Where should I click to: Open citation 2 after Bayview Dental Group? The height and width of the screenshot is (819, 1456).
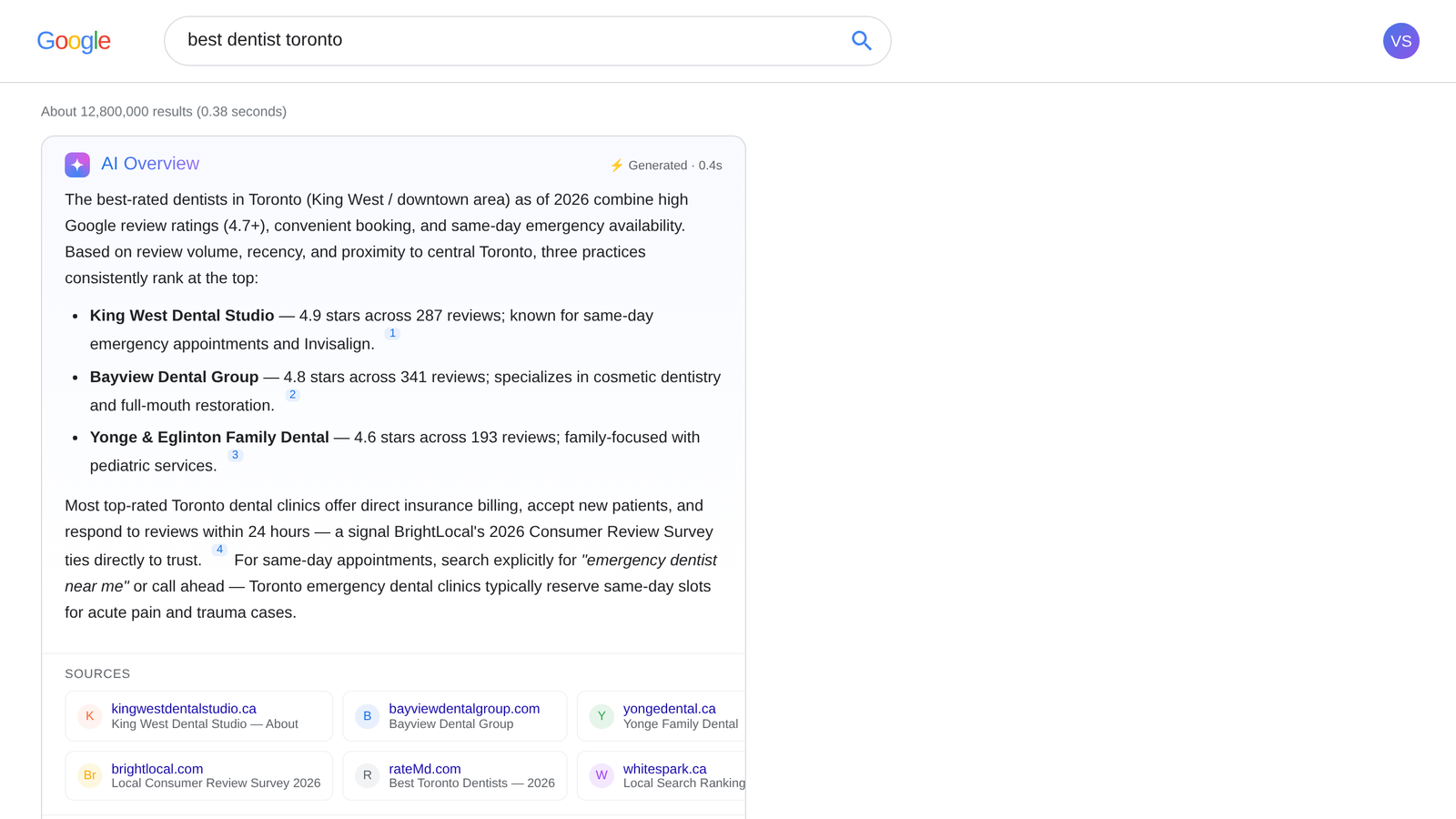point(292,395)
